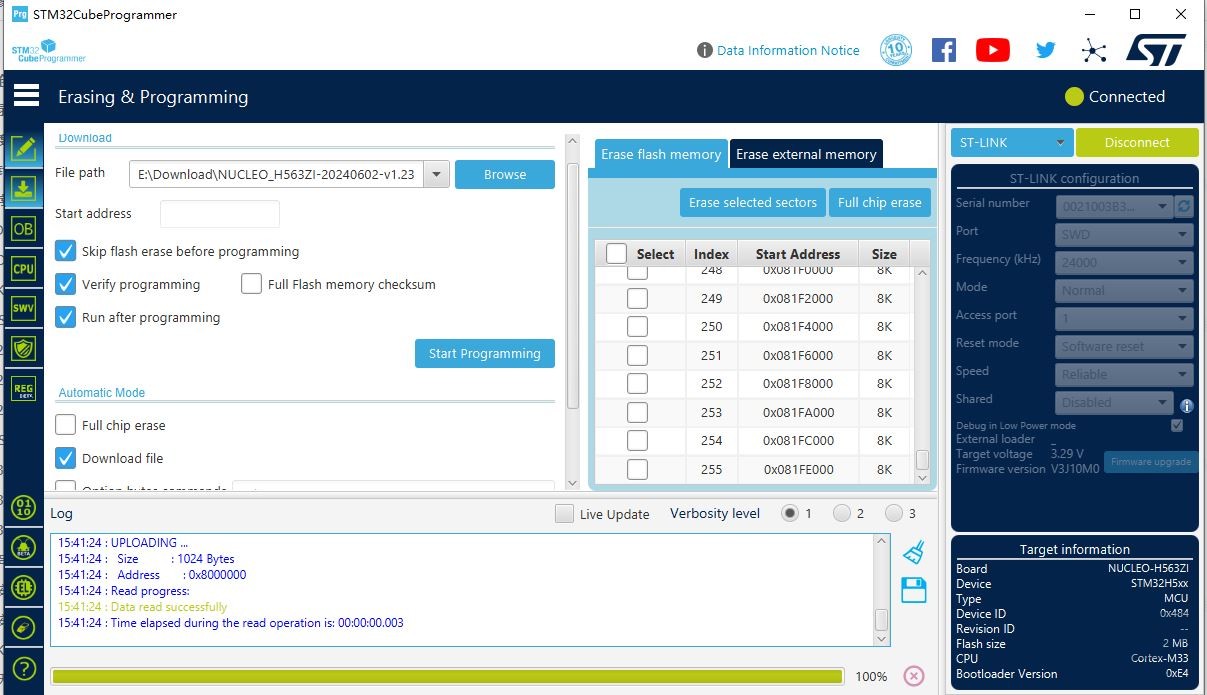This screenshot has height=695, width=1207.
Task: Expand the File path dropdown arrow
Action: [436, 174]
